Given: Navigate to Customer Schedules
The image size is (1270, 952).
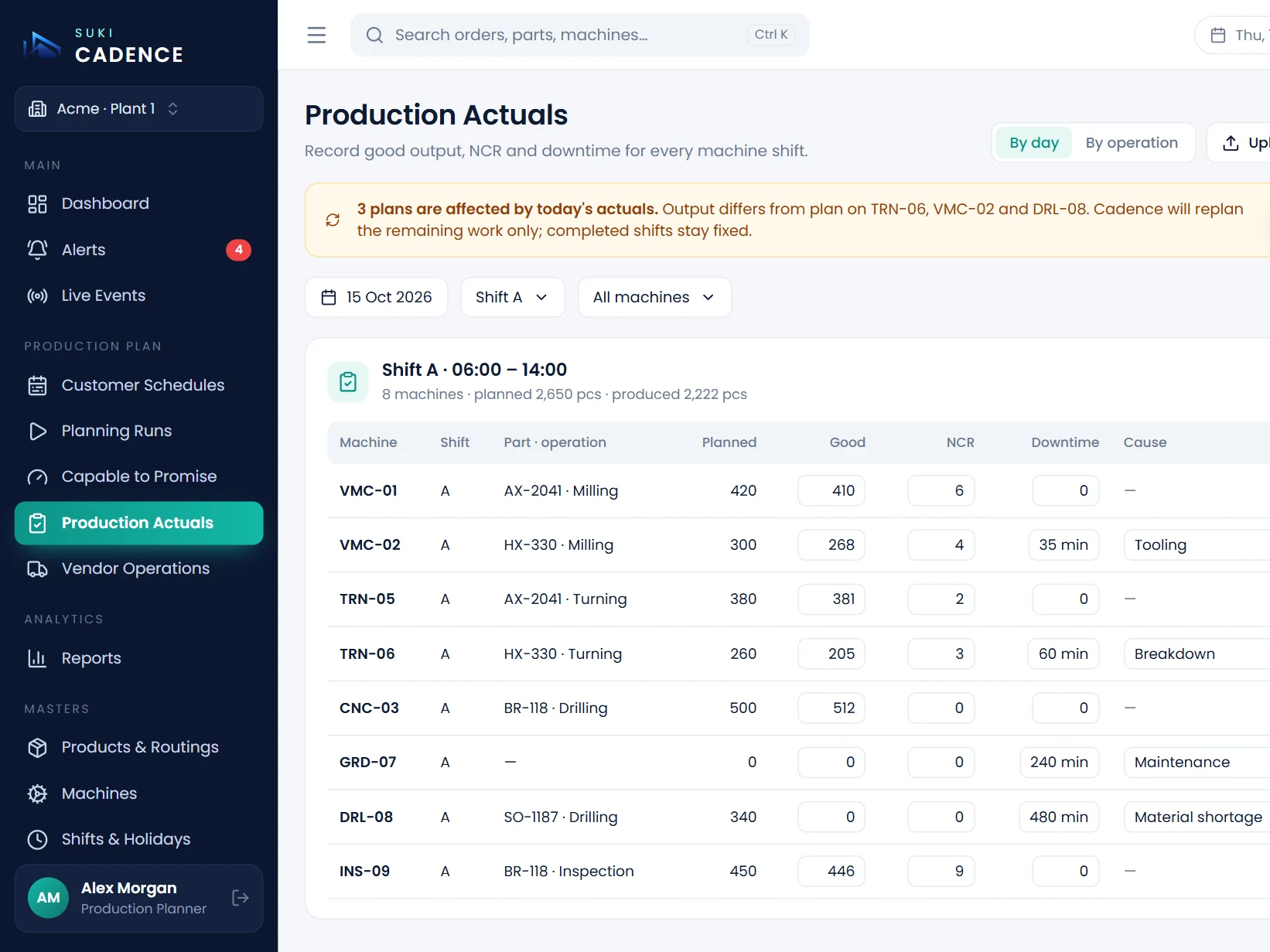Looking at the screenshot, I should pos(139,385).
